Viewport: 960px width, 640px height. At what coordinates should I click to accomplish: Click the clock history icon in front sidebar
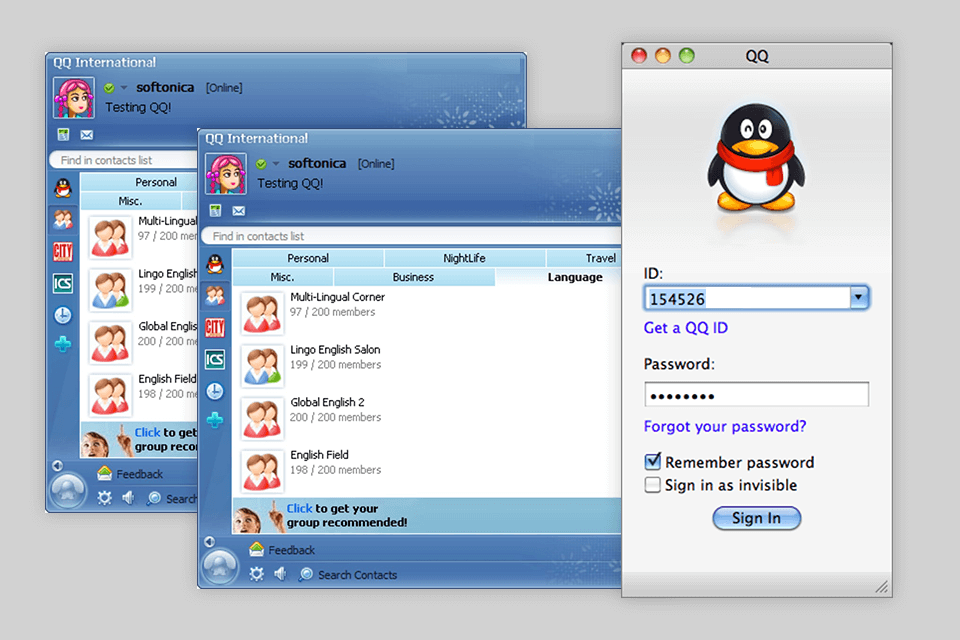pos(215,391)
